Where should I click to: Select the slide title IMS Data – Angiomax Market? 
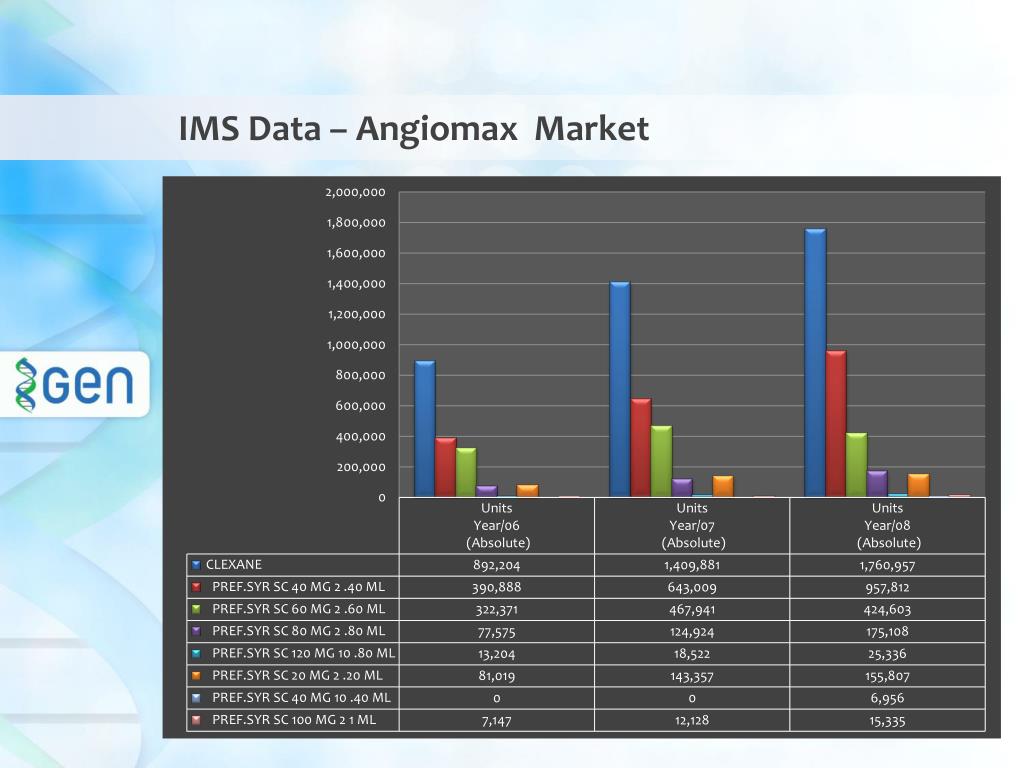coord(413,128)
